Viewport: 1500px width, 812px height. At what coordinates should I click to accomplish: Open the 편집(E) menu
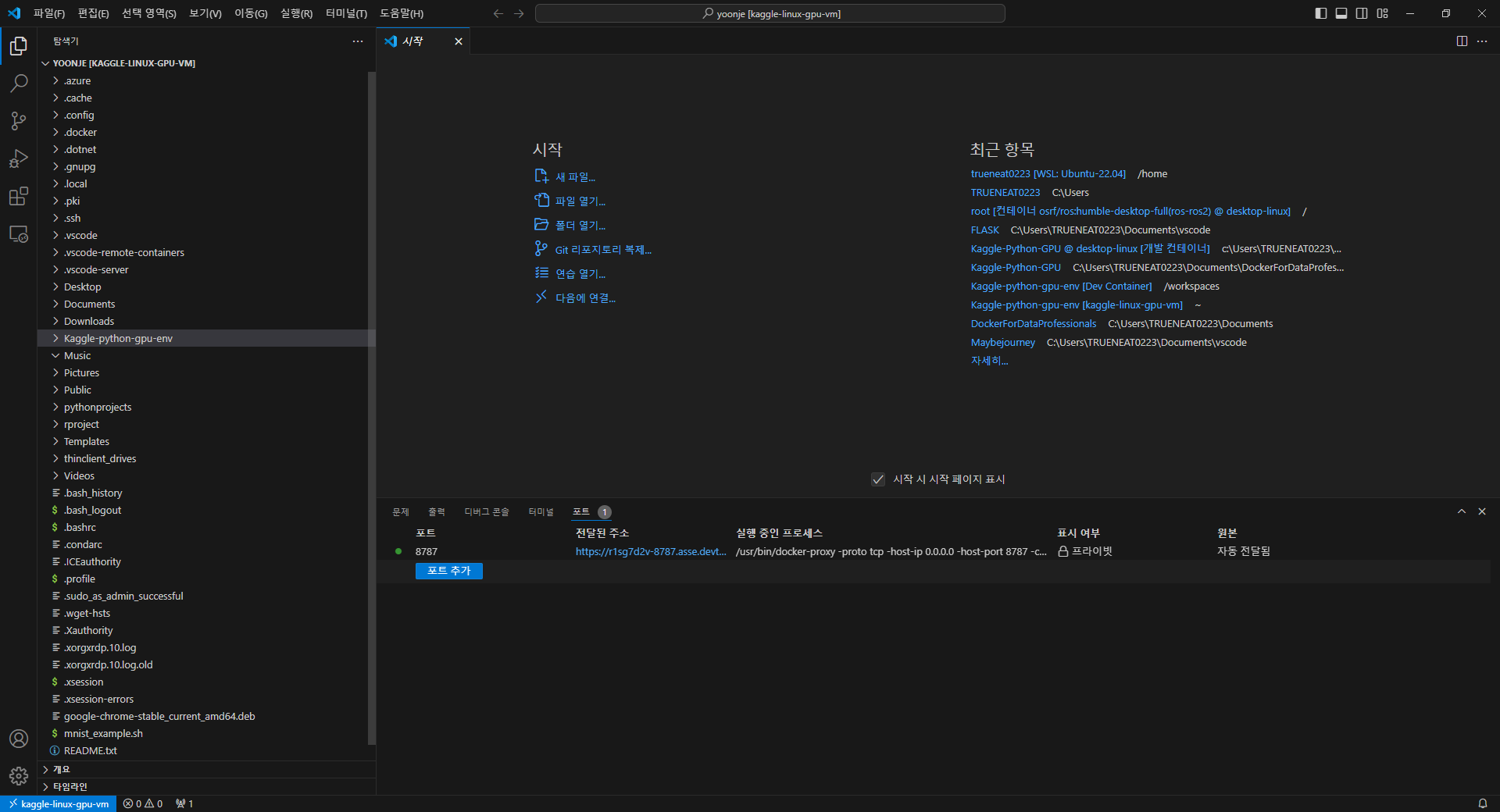(x=94, y=13)
